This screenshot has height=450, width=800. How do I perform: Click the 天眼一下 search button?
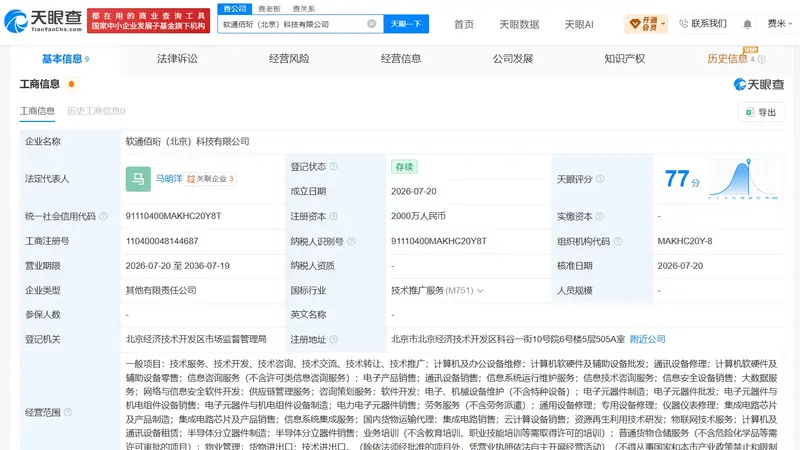pyautogui.click(x=406, y=24)
